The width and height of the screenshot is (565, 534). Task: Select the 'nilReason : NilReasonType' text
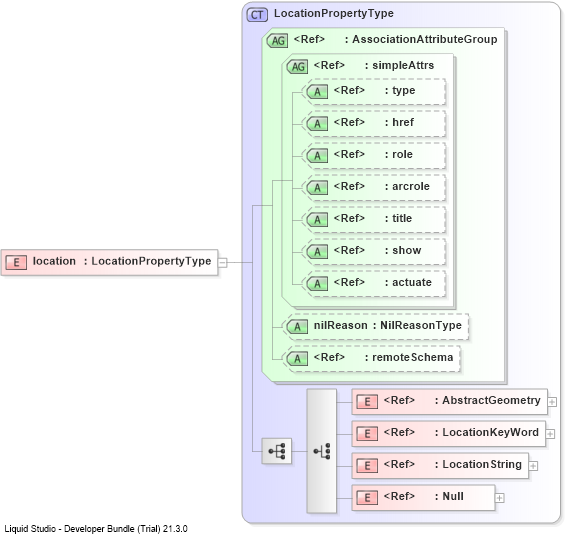tap(387, 325)
